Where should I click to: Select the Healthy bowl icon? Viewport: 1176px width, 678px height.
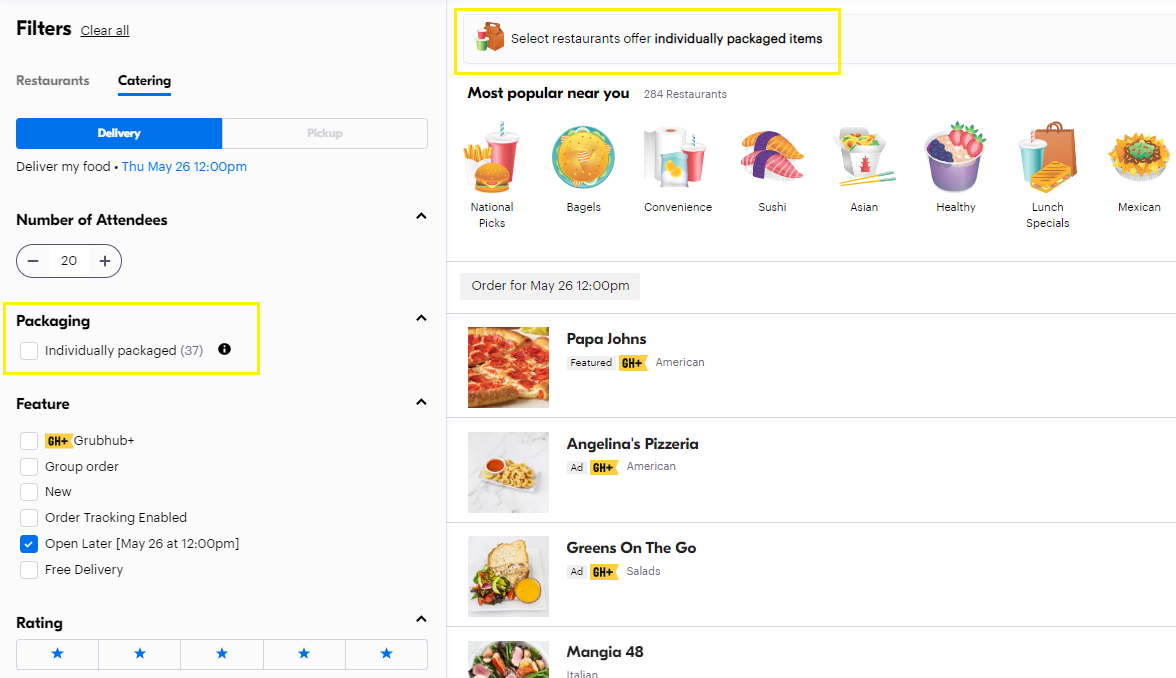click(x=955, y=158)
